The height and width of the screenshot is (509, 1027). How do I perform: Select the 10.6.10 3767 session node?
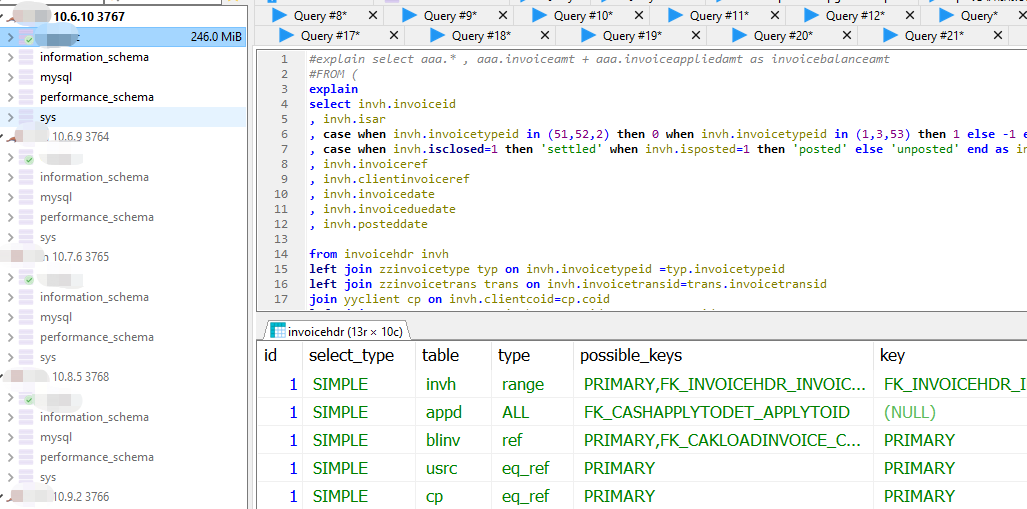coord(89,17)
